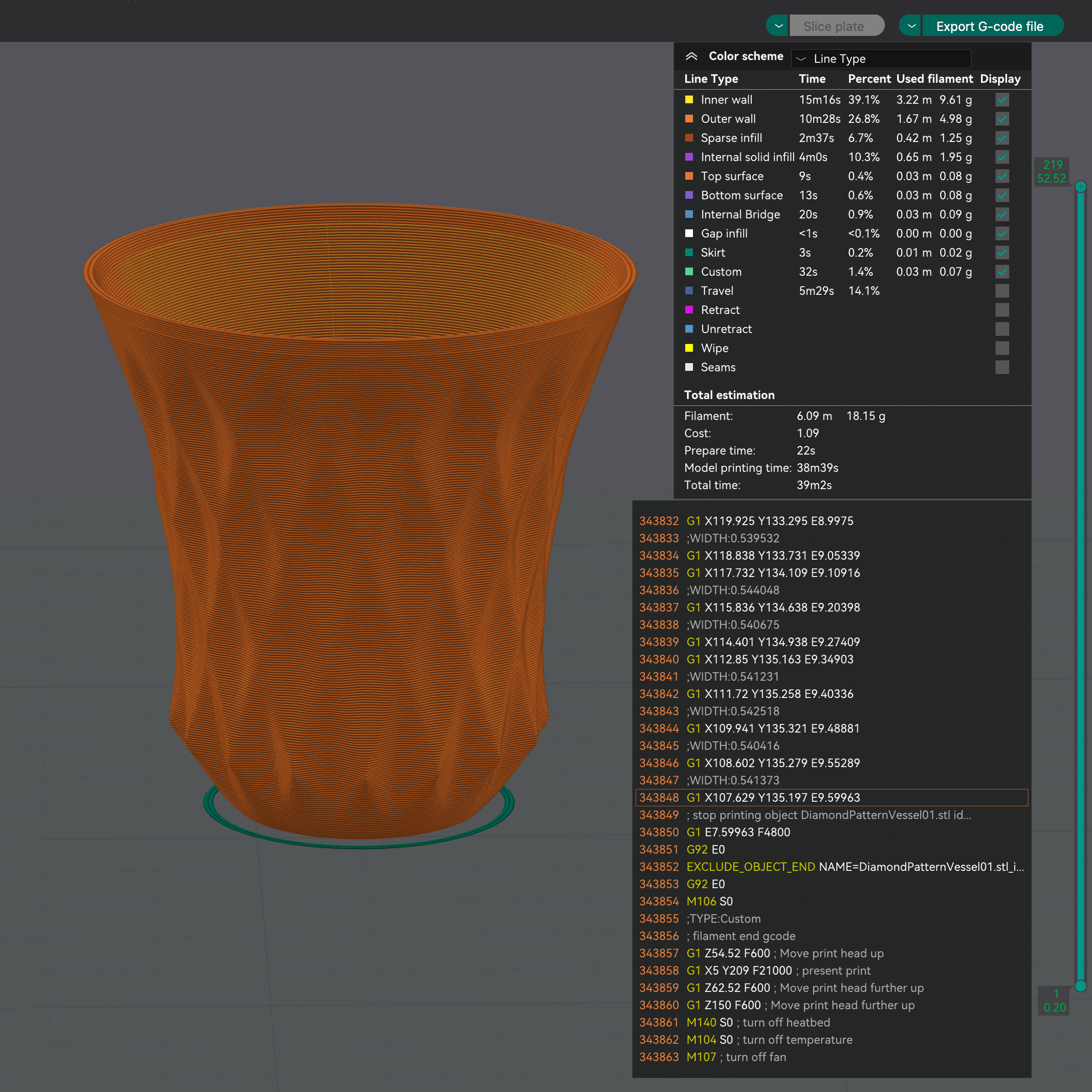Click the Gap infill white swatch
1092x1092 pixels.
[x=689, y=233]
